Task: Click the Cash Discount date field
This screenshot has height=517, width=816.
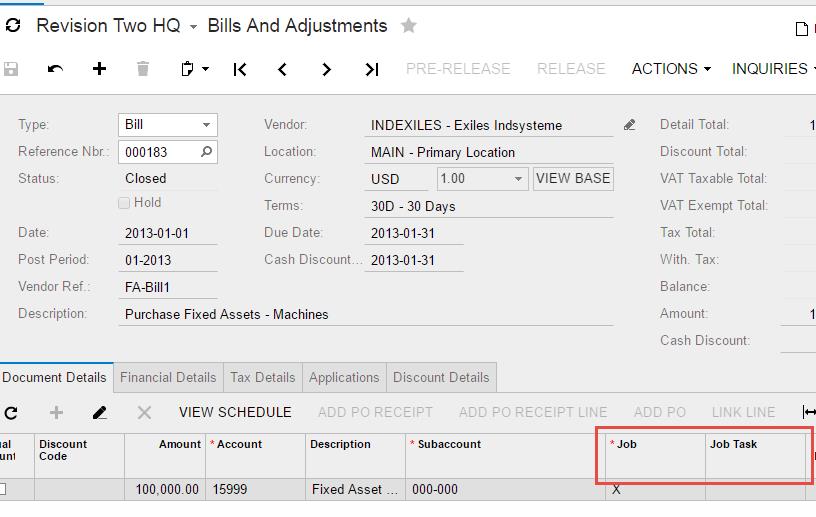Action: [414, 260]
